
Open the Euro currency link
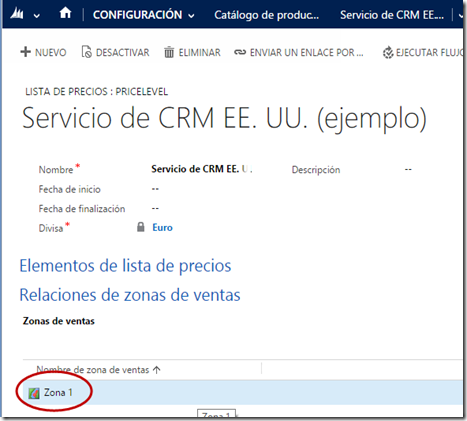[x=163, y=228]
